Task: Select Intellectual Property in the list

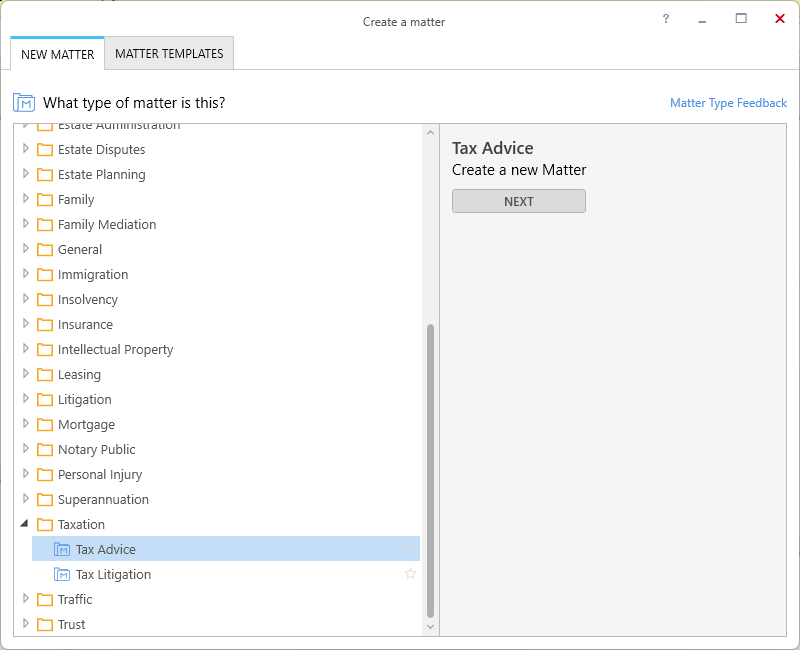Action: click(115, 349)
